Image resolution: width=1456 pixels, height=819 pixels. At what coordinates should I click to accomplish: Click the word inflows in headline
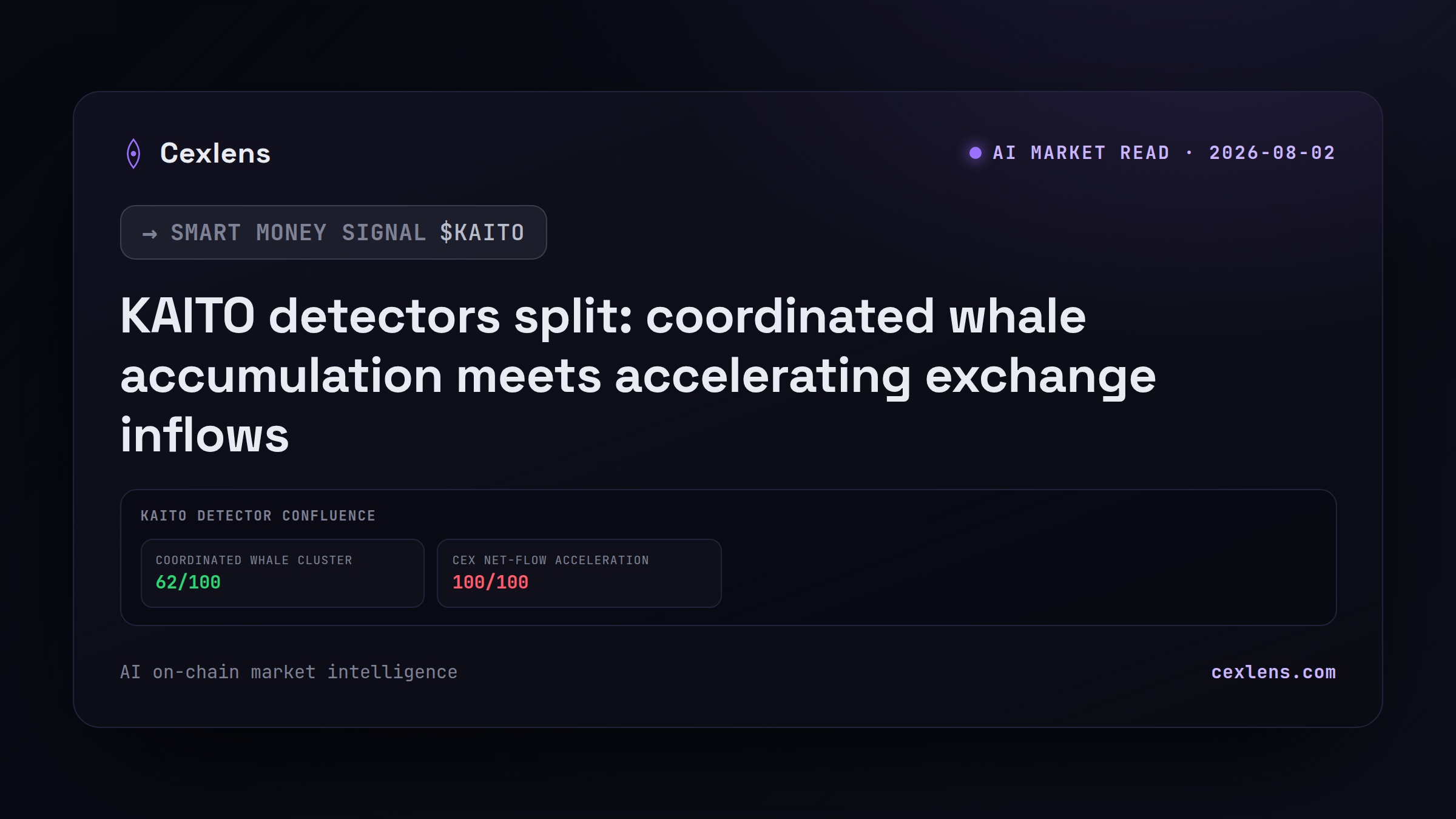click(204, 436)
